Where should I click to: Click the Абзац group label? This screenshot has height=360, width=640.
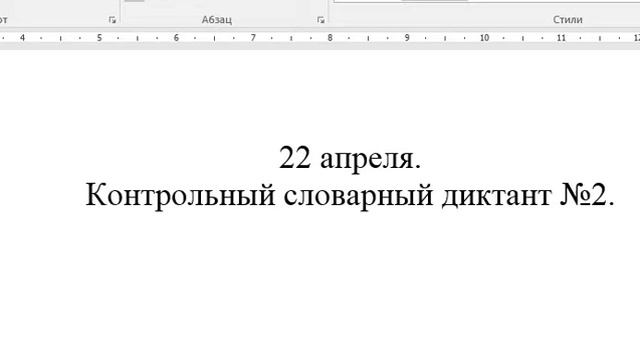217,20
